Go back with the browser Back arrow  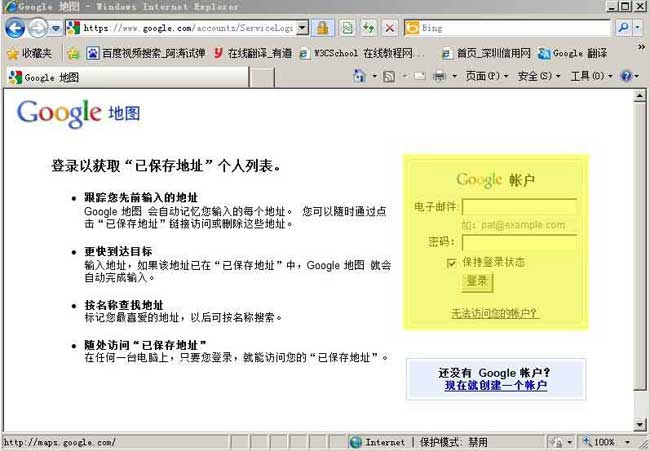click(x=15, y=28)
